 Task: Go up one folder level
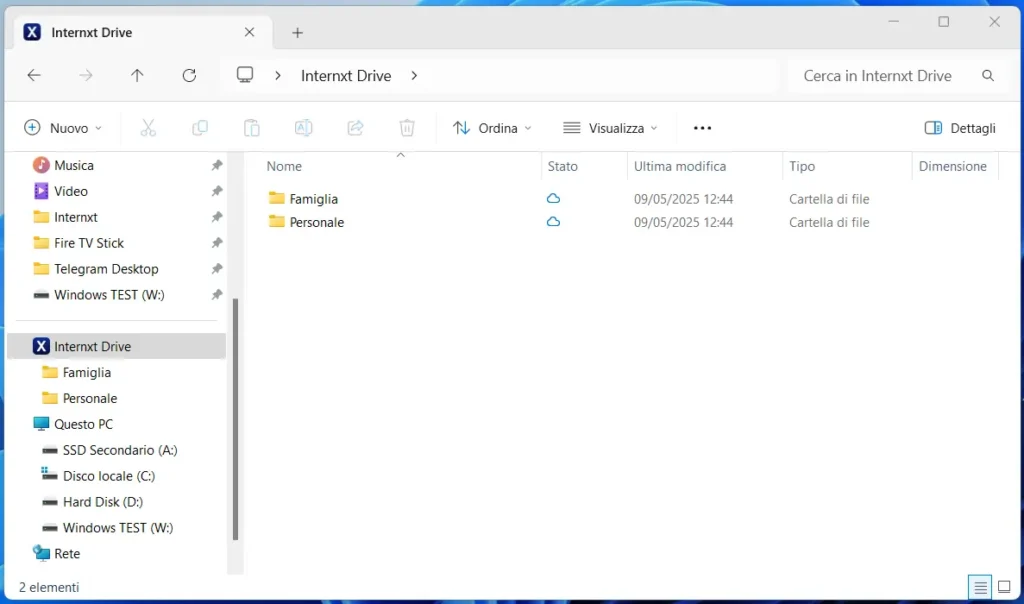[137, 76]
